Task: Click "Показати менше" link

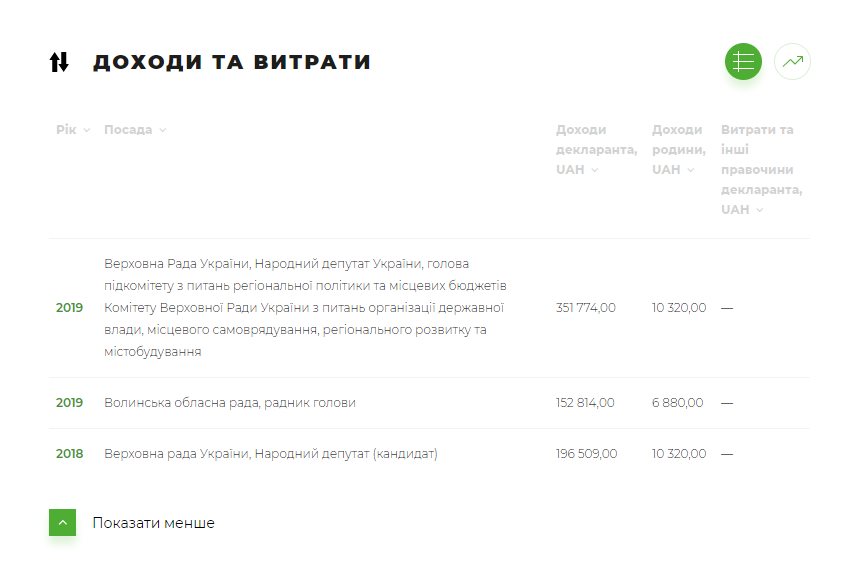Action: point(153,523)
